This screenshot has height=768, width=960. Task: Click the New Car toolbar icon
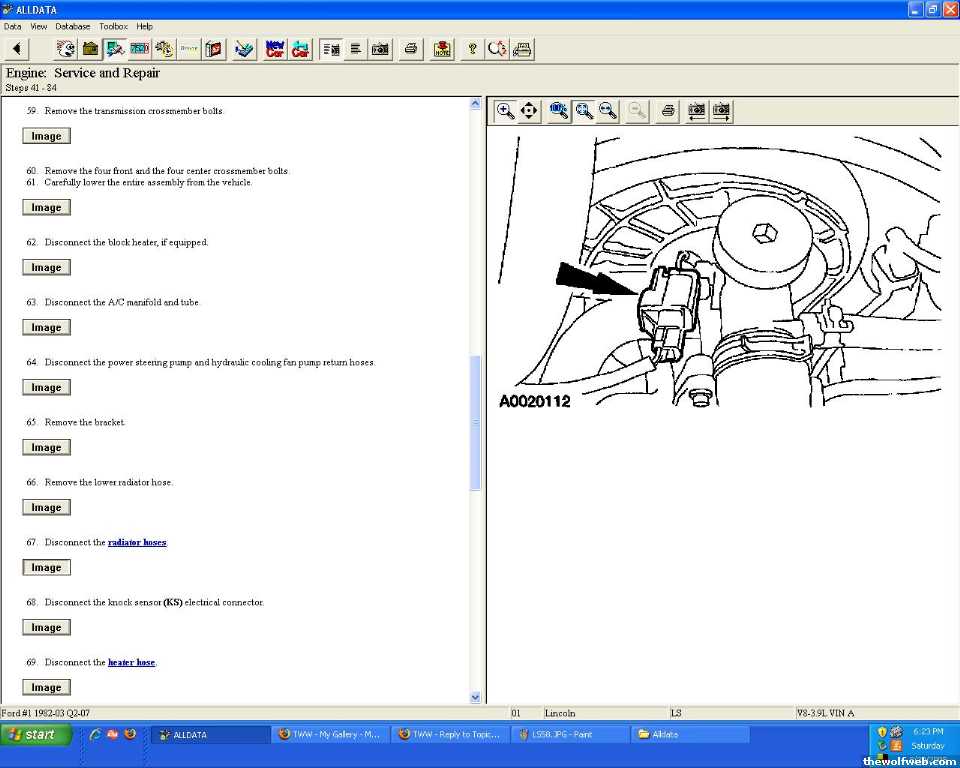click(x=275, y=49)
